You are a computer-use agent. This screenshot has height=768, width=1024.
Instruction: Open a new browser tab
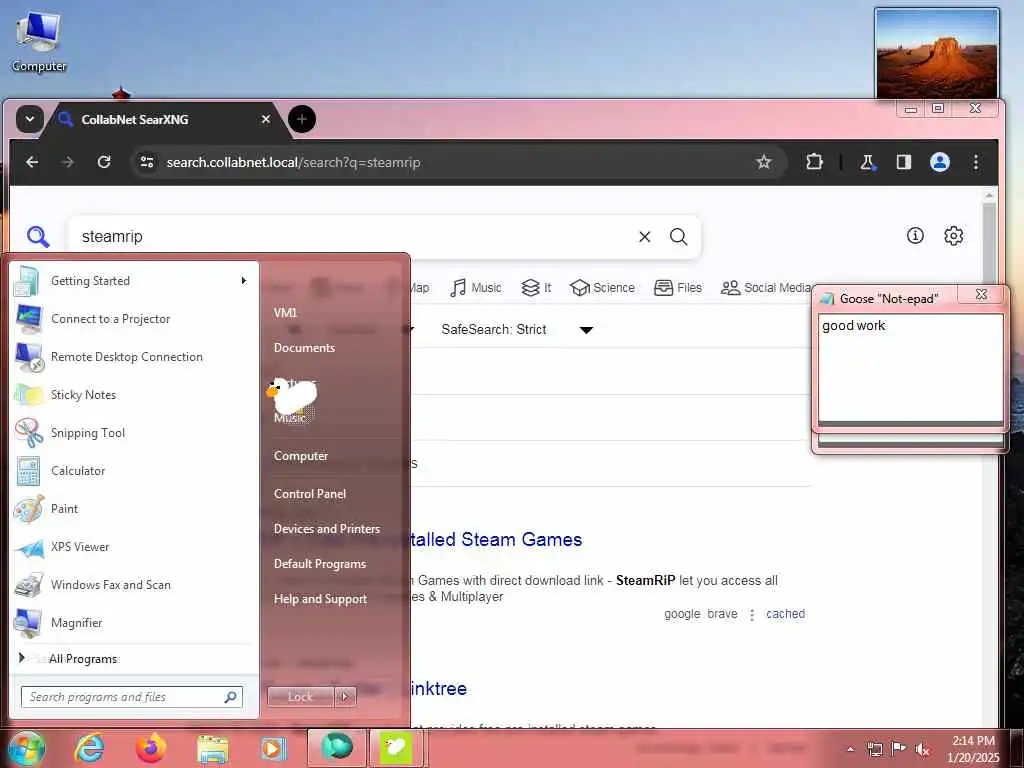pyautogui.click(x=302, y=120)
